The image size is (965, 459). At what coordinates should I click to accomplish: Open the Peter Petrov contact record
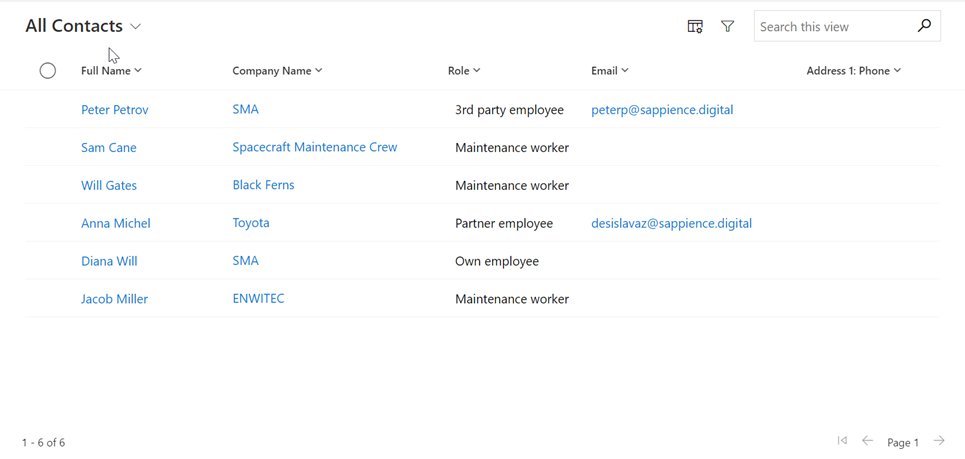pyautogui.click(x=115, y=110)
